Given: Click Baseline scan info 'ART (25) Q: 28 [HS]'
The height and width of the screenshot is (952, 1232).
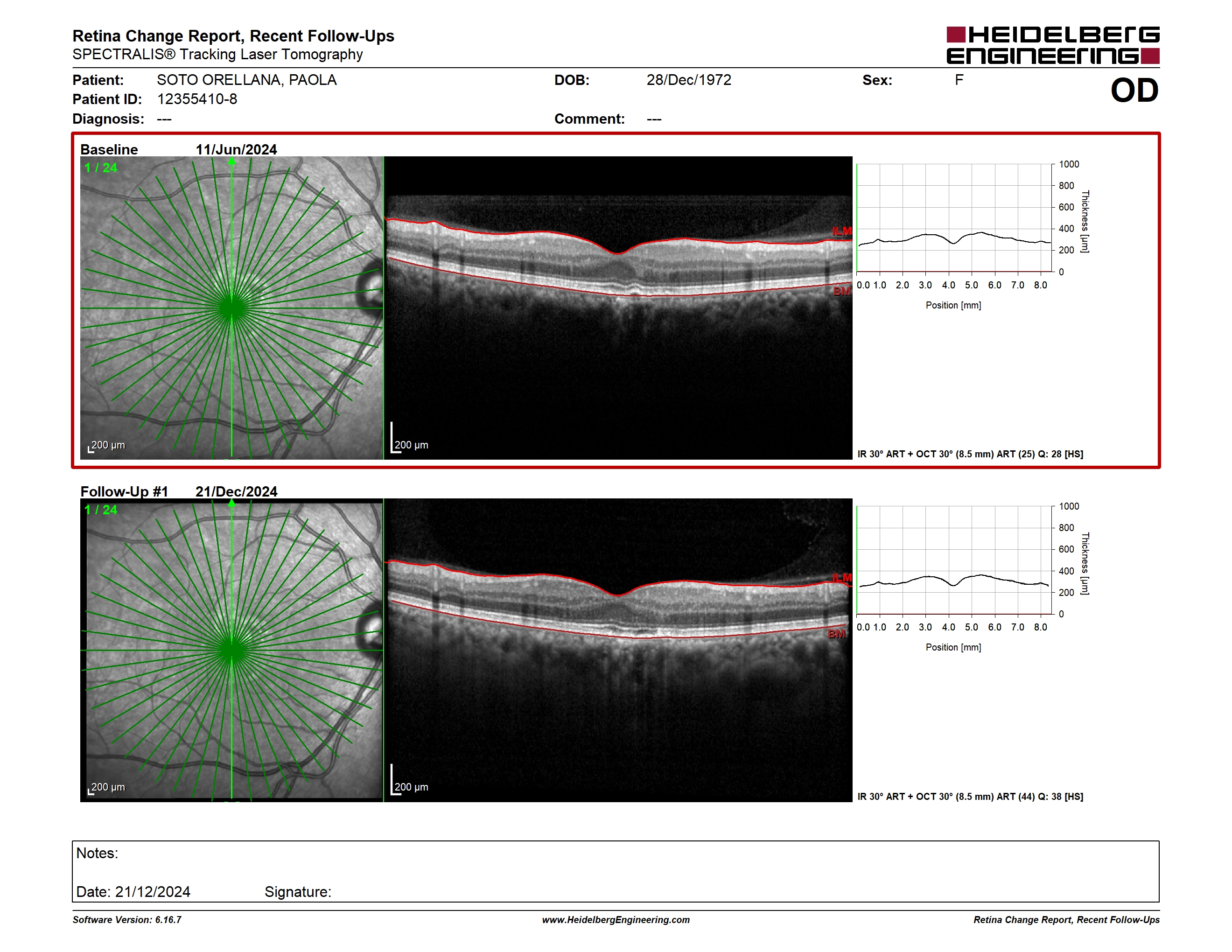Looking at the screenshot, I should tap(1040, 454).
